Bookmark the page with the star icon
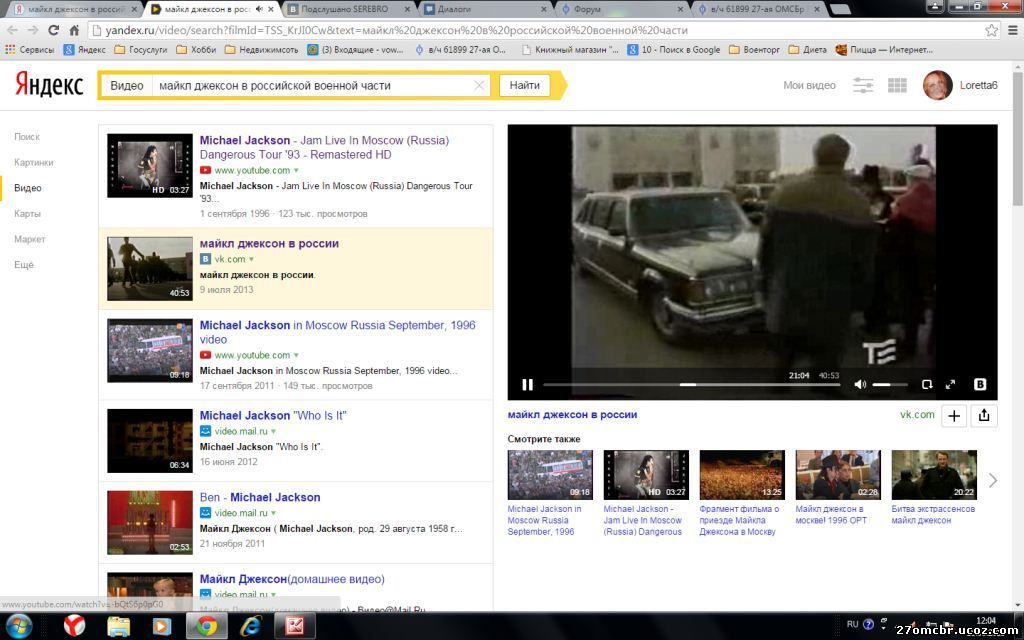This screenshot has width=1024, height=640. pyautogui.click(x=991, y=30)
